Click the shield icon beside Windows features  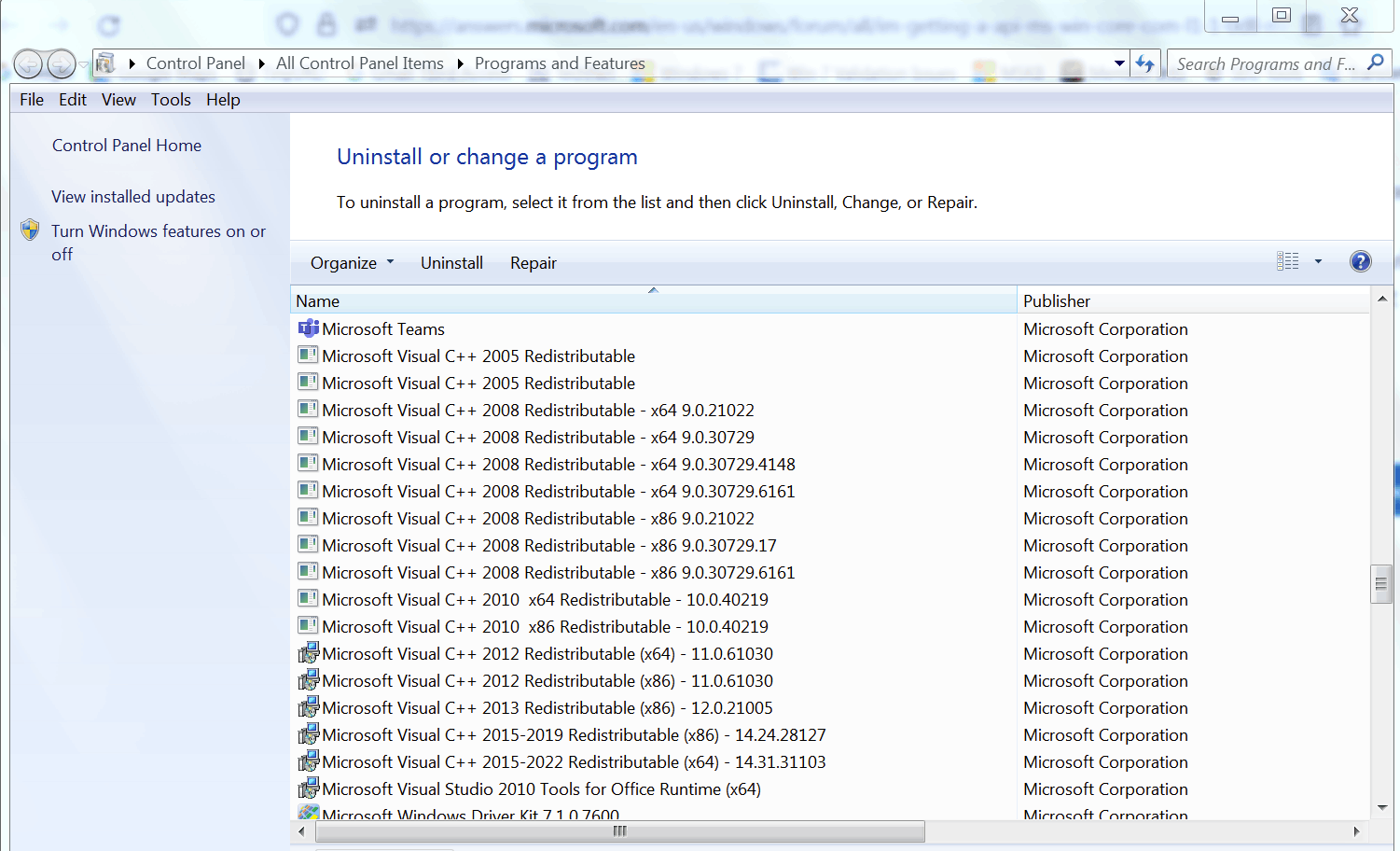(x=30, y=230)
